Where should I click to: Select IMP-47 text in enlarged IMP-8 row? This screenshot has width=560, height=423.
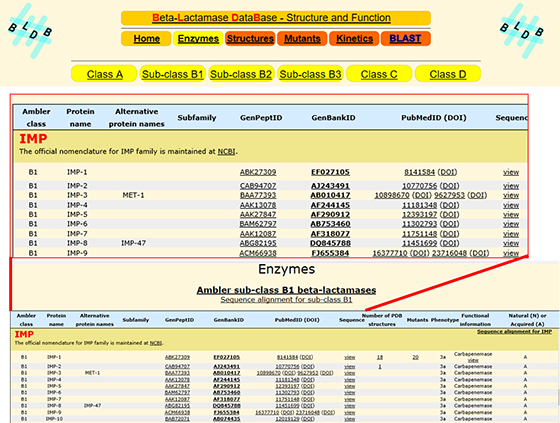click(133, 243)
